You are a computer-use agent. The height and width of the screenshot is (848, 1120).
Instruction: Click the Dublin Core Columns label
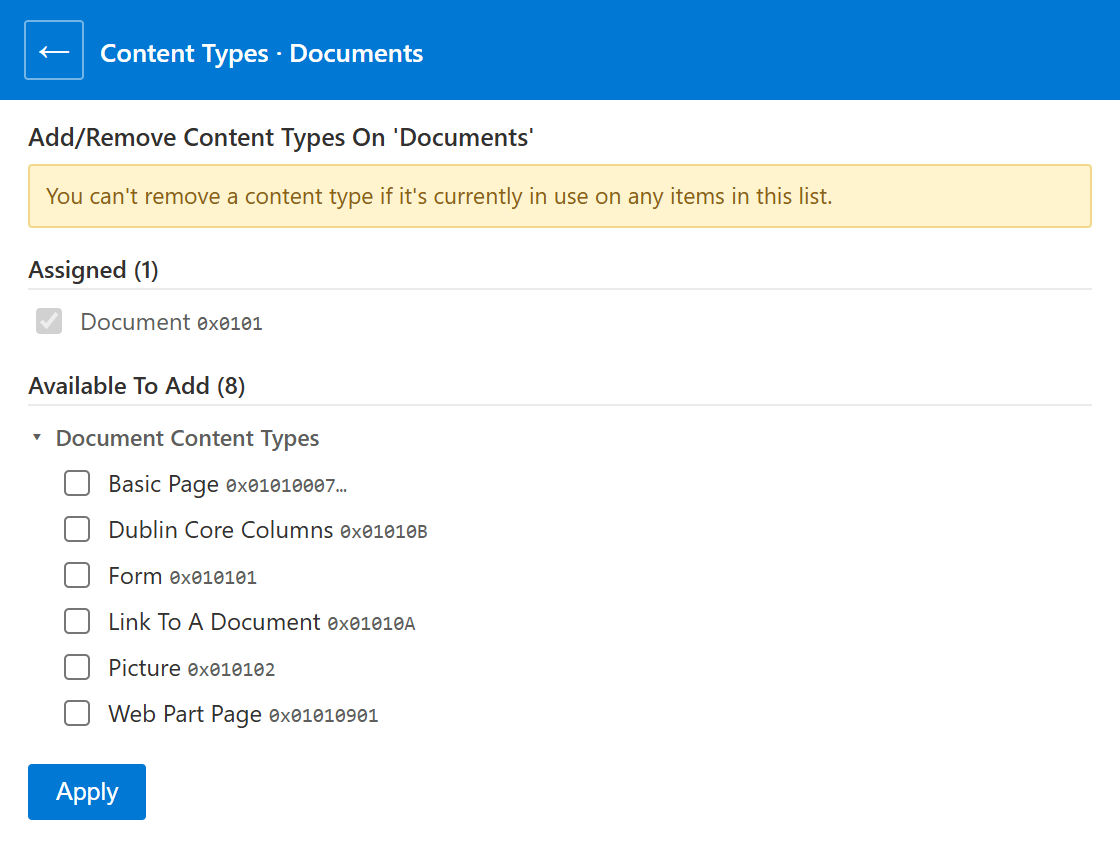click(x=221, y=530)
